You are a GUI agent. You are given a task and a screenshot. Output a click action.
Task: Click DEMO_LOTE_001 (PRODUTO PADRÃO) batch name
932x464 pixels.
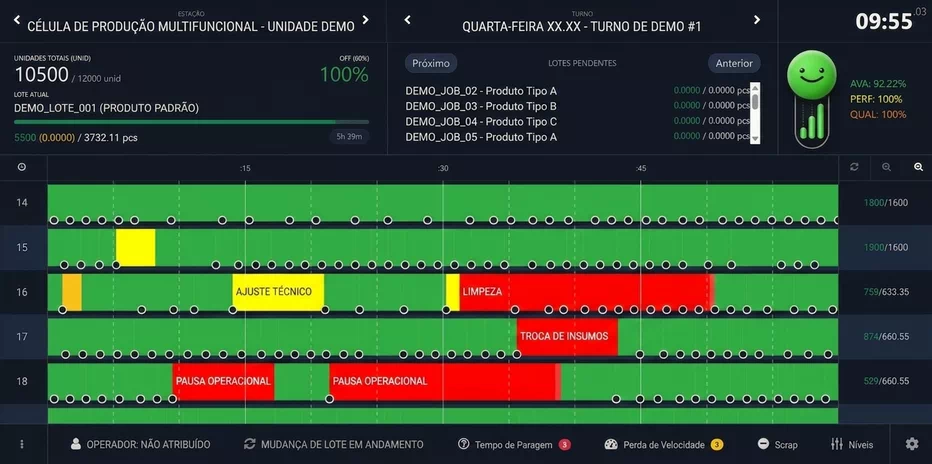click(x=106, y=108)
